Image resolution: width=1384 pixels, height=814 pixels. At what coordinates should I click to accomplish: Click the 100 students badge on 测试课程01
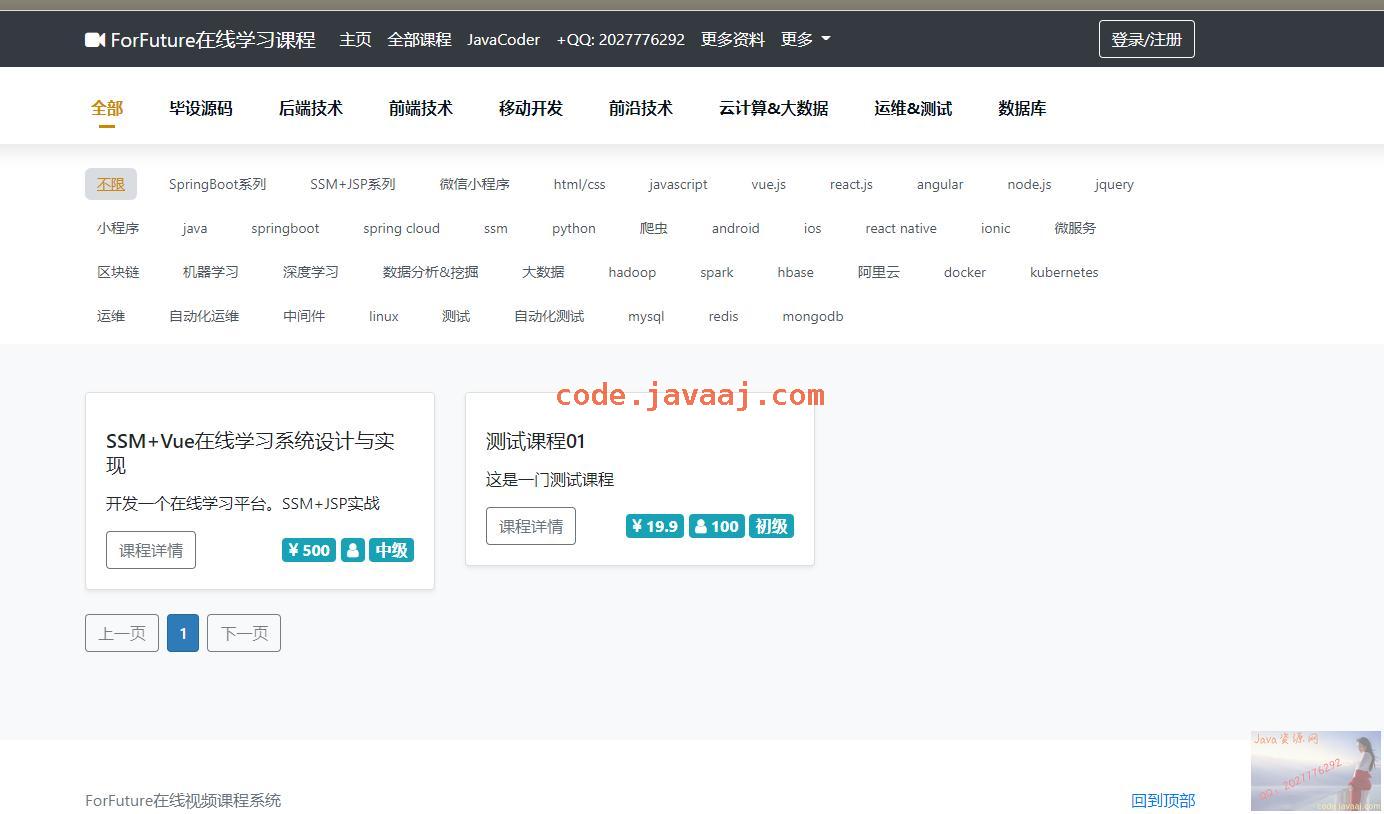(716, 526)
